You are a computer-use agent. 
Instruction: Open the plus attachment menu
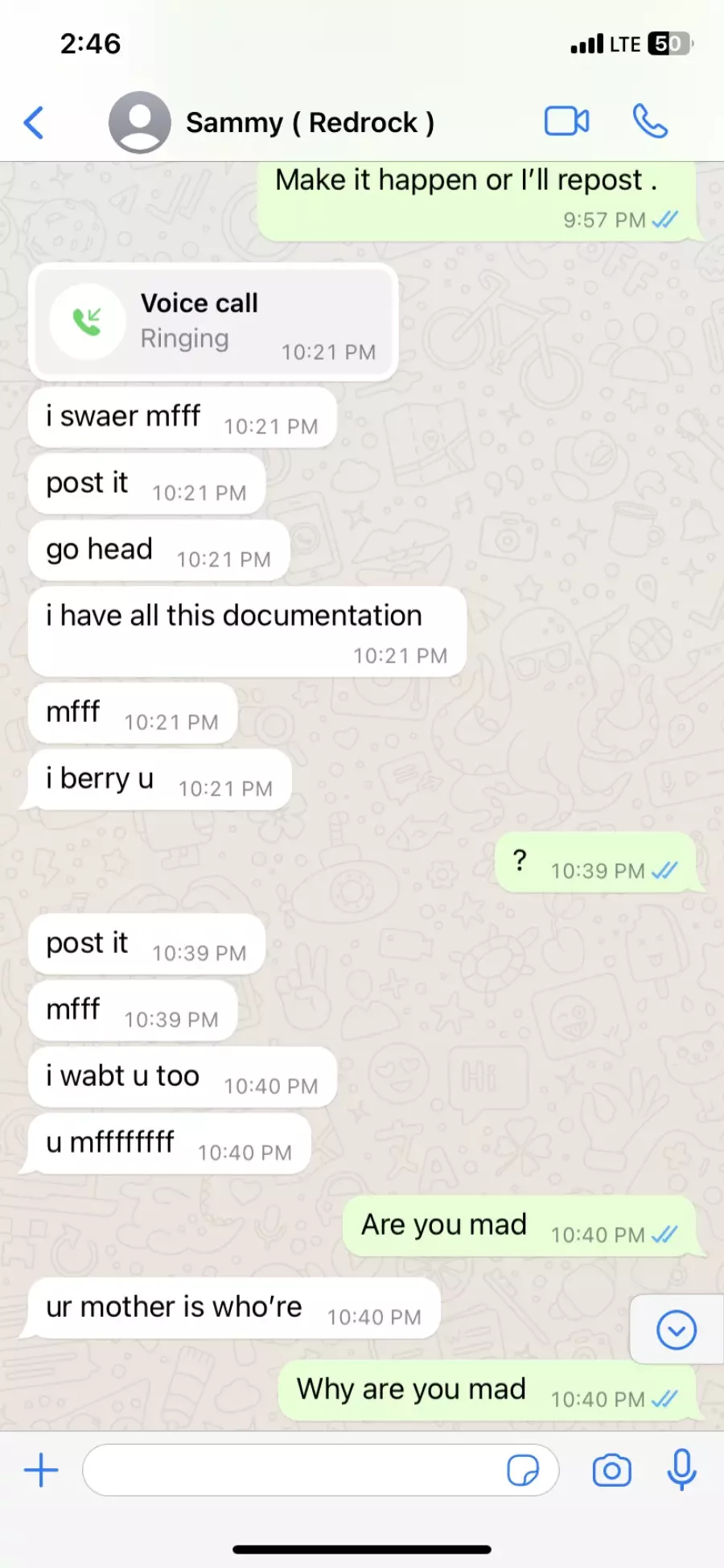tap(41, 1470)
